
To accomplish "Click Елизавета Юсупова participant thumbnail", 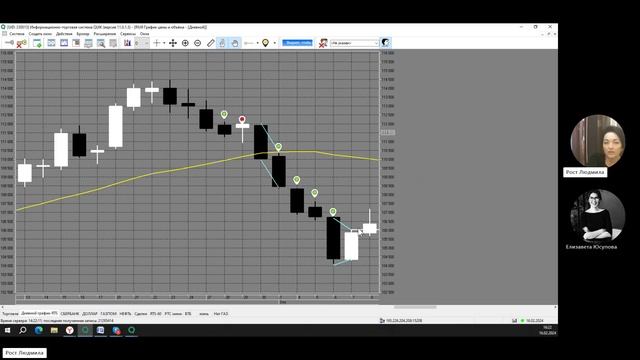I will [x=598, y=216].
